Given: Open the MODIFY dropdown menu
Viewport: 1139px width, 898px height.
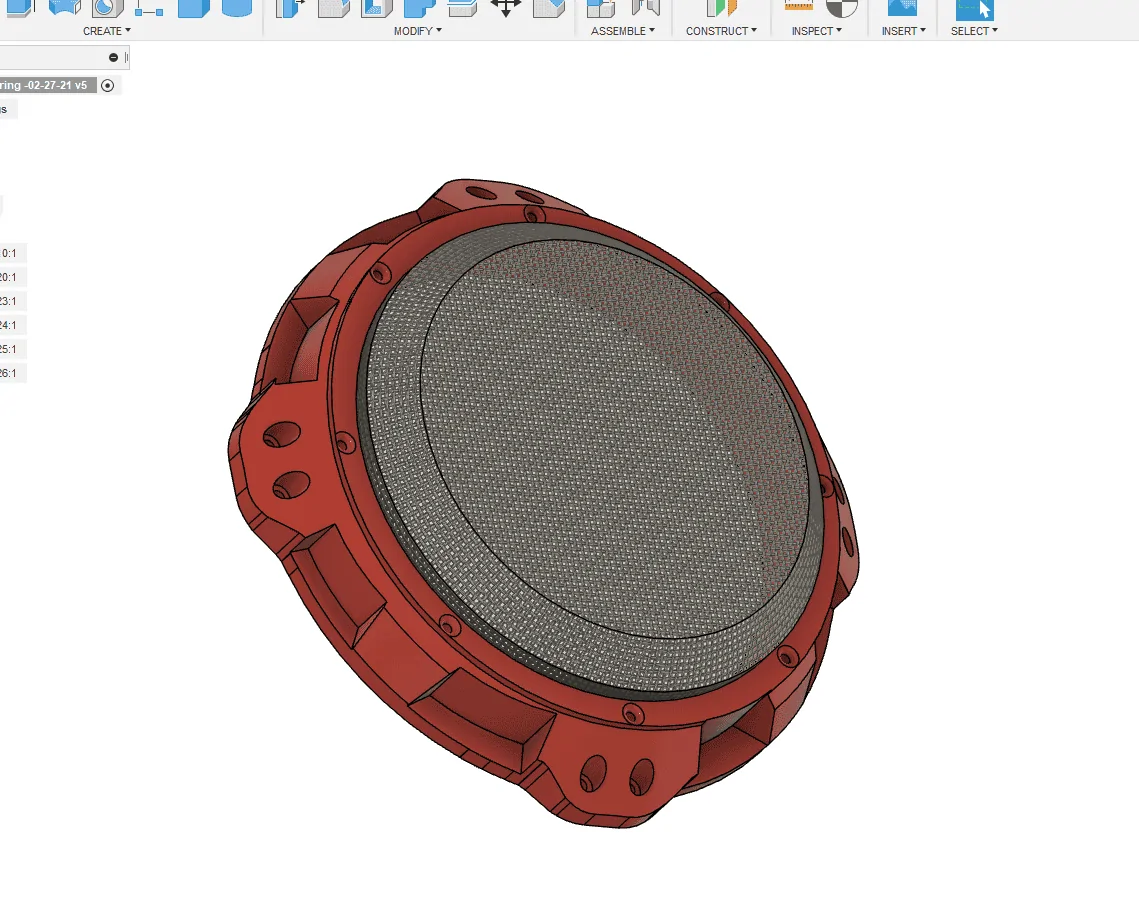Looking at the screenshot, I should pos(418,31).
